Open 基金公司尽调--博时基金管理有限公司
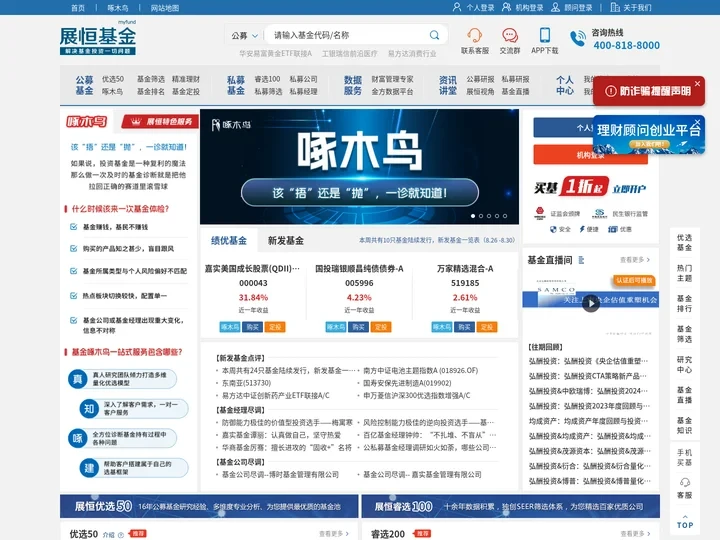The width and height of the screenshot is (720, 540). (x=280, y=474)
